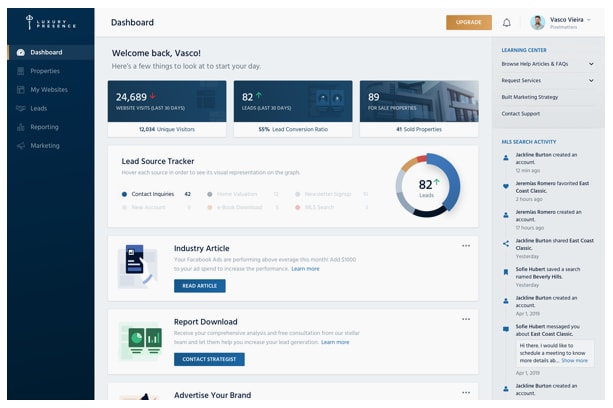Click the Properties building icon in sidebar
Screen dimensions: 613x408
click(21, 71)
